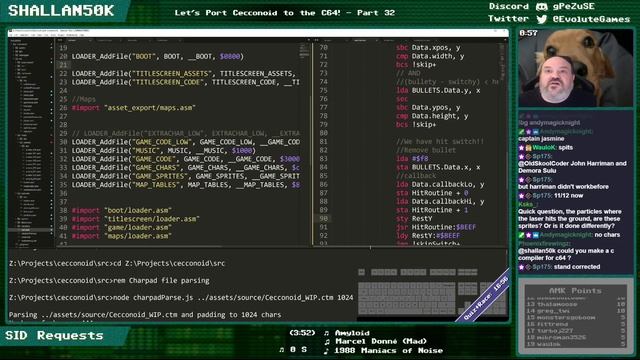Click the 'stand corrected' chat message
This screenshot has height=360, width=640.
pyautogui.click(x=559, y=267)
